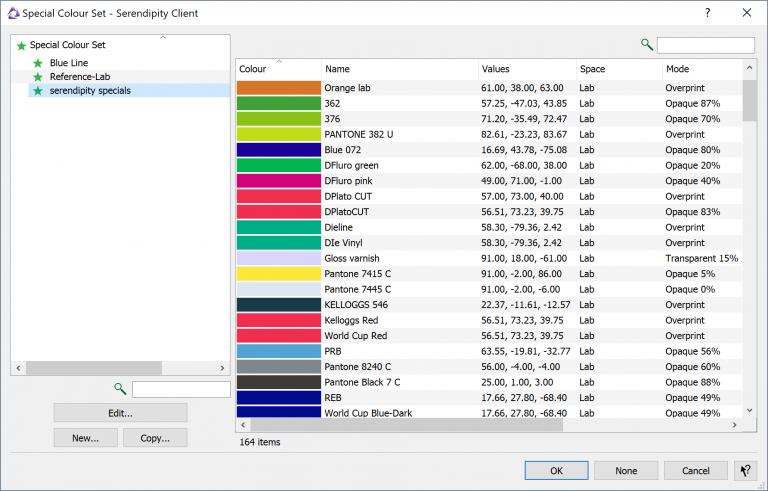Click the question mark in title bar
The width and height of the screenshot is (768, 491).
point(708,13)
